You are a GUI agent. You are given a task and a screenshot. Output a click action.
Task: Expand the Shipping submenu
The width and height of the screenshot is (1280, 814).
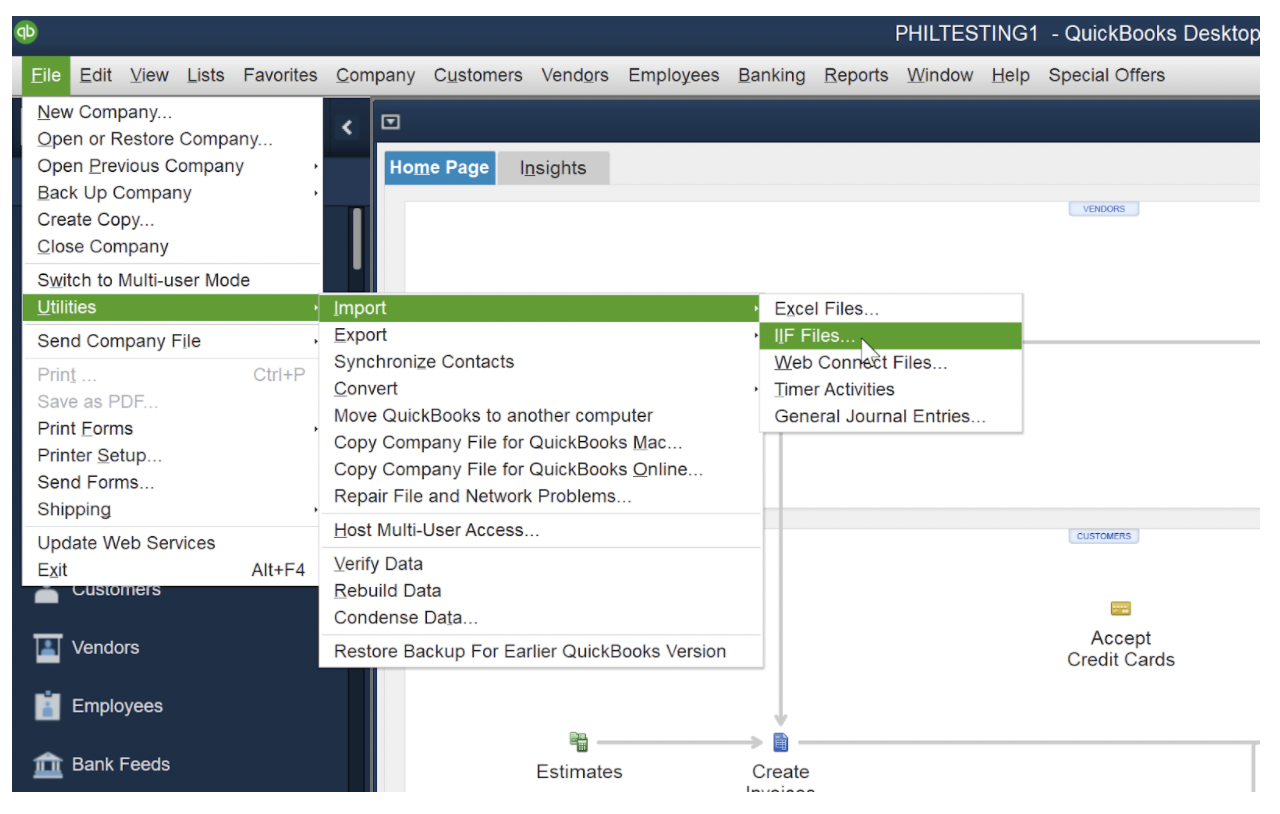click(x=172, y=509)
